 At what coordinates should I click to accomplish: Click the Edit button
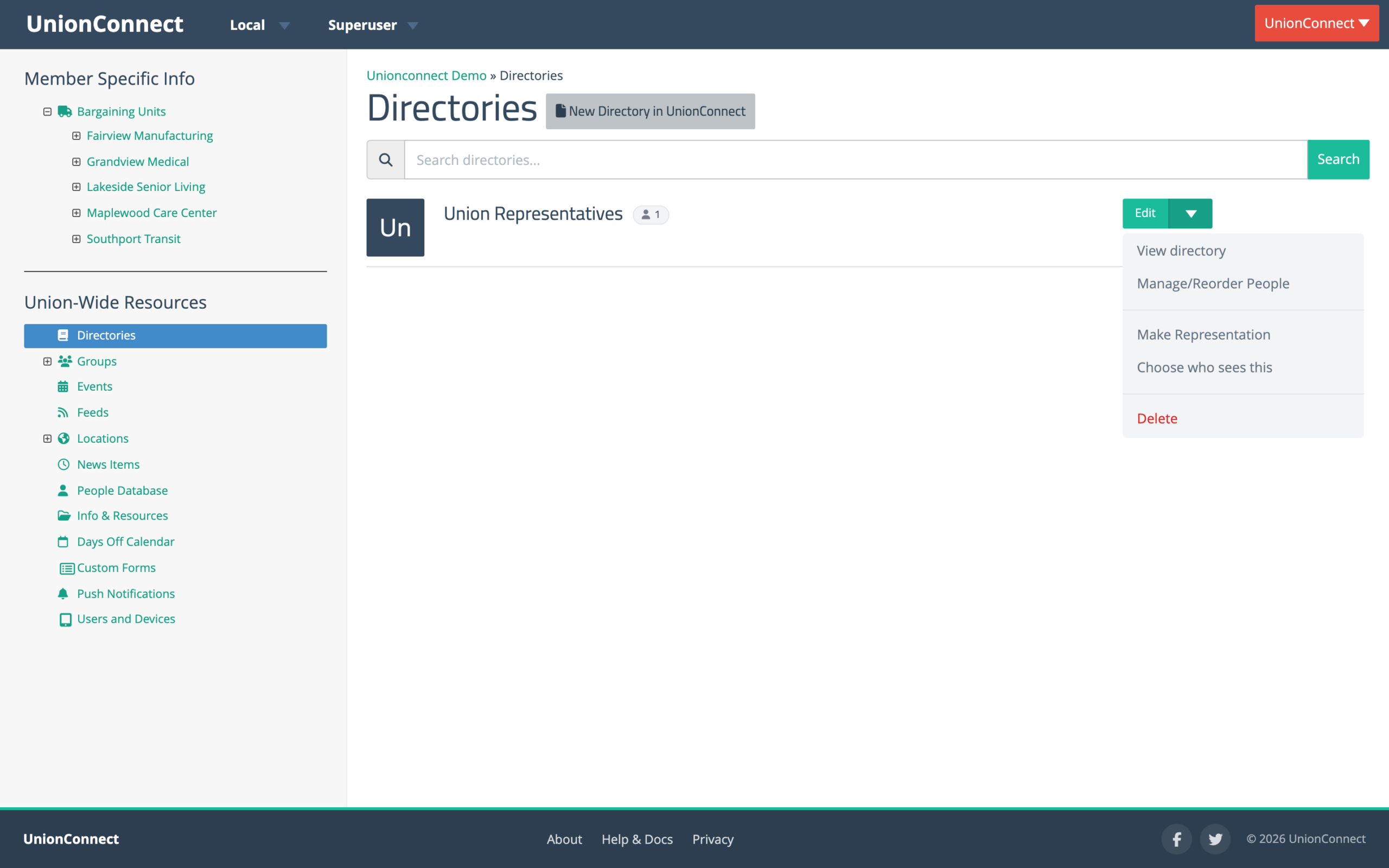[1145, 214]
